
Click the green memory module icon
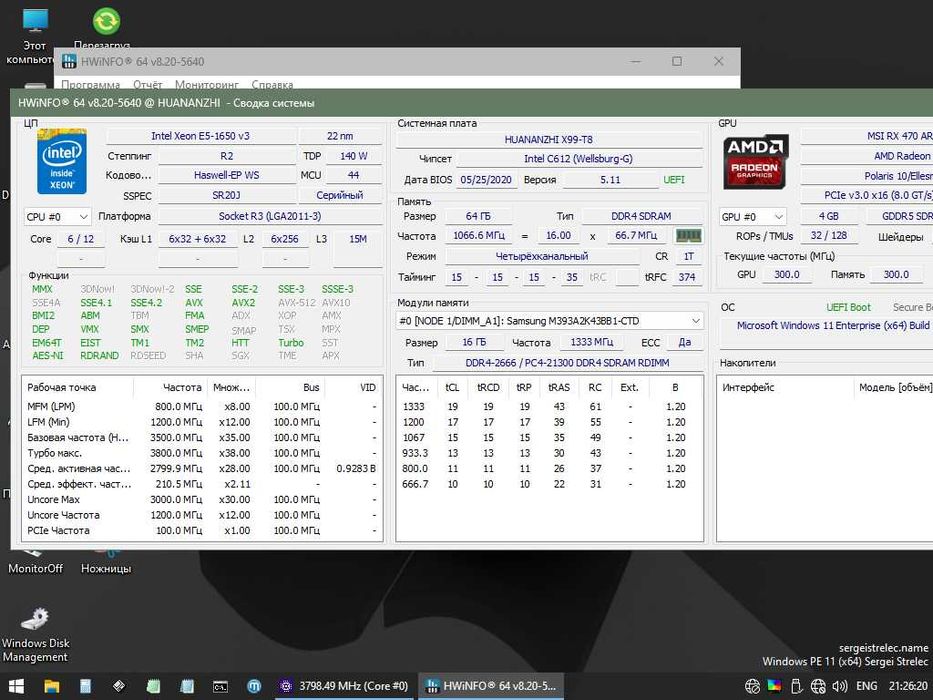coord(688,236)
